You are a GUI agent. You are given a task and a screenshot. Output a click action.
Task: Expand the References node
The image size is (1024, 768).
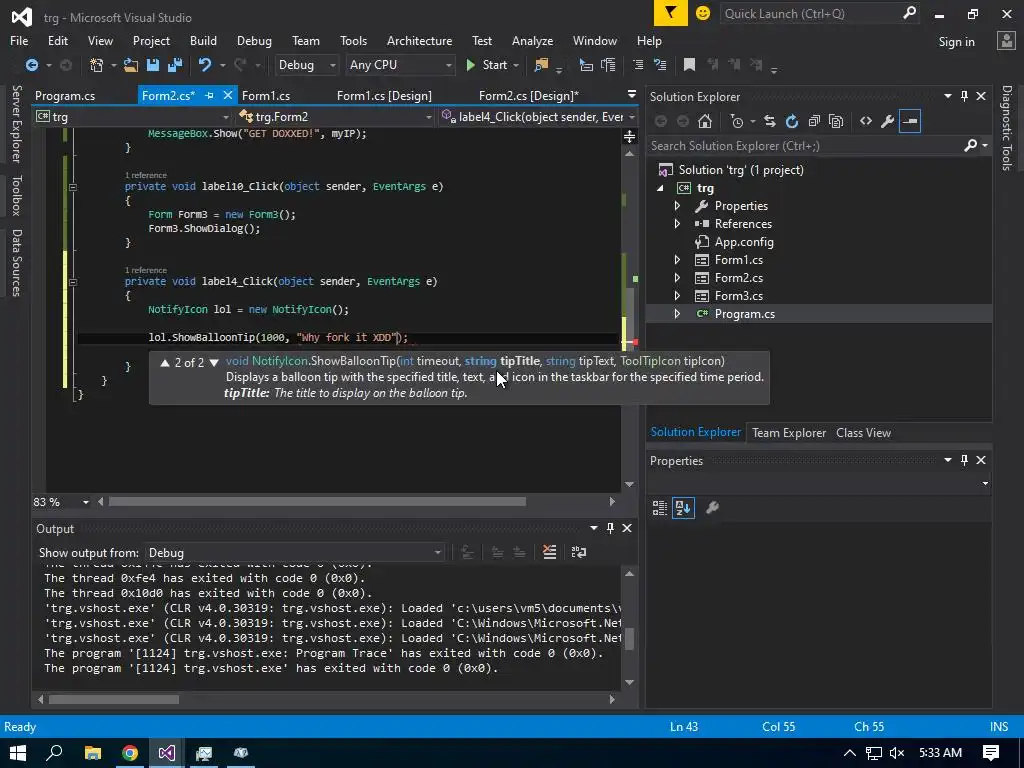(x=677, y=223)
